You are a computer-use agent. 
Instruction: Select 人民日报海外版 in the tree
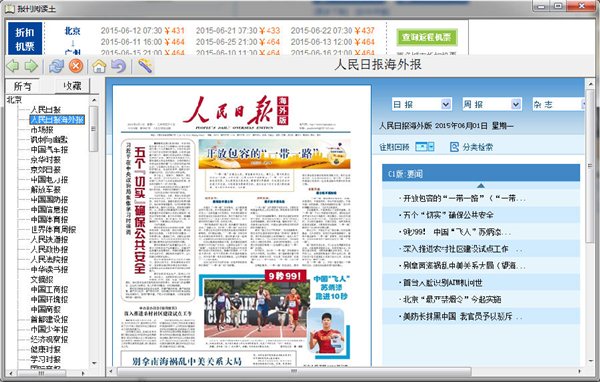click(x=57, y=120)
